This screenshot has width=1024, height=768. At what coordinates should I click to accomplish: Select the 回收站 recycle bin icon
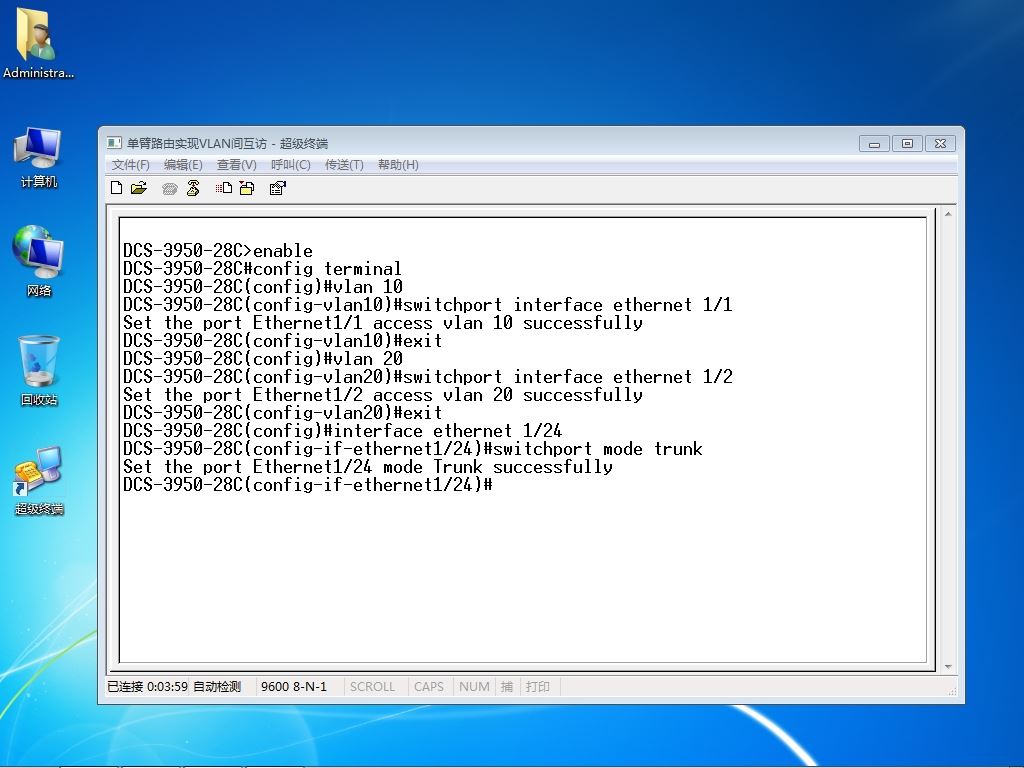pyautogui.click(x=39, y=370)
